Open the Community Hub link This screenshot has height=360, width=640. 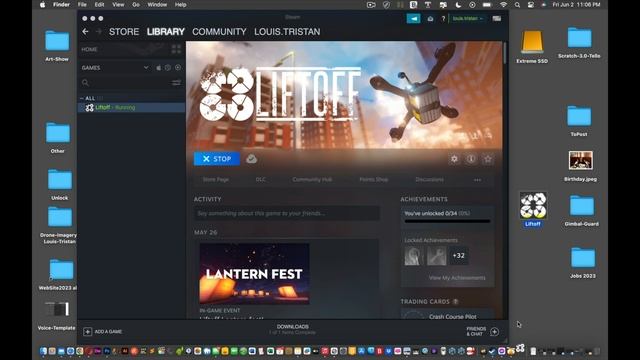pyautogui.click(x=312, y=180)
